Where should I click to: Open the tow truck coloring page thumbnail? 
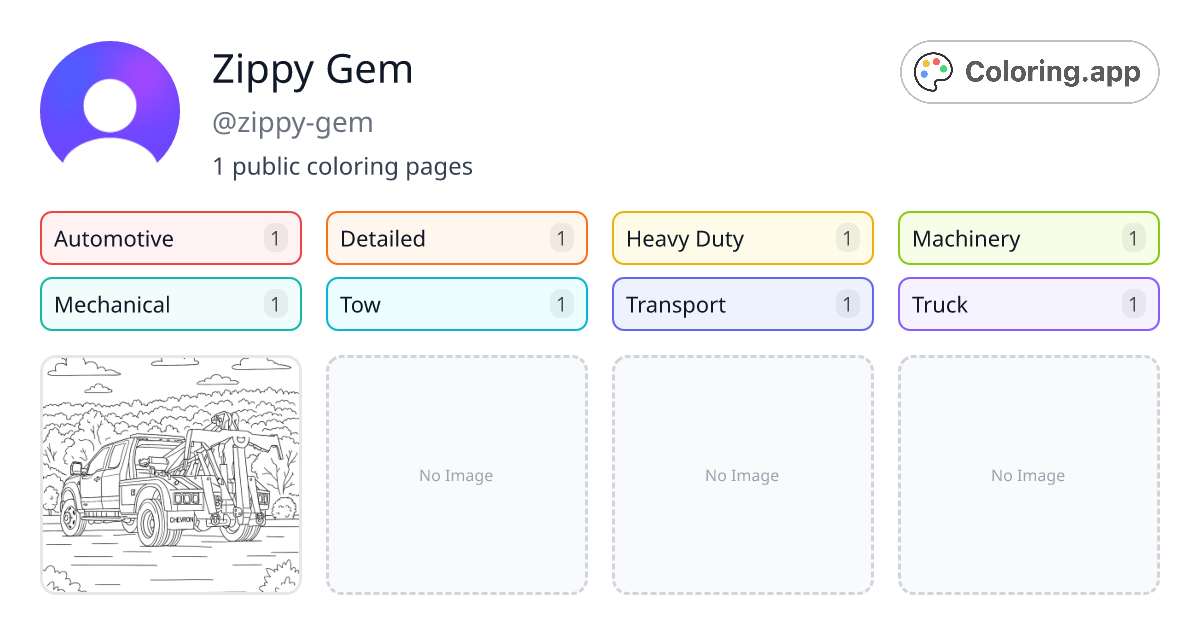pyautogui.click(x=170, y=475)
